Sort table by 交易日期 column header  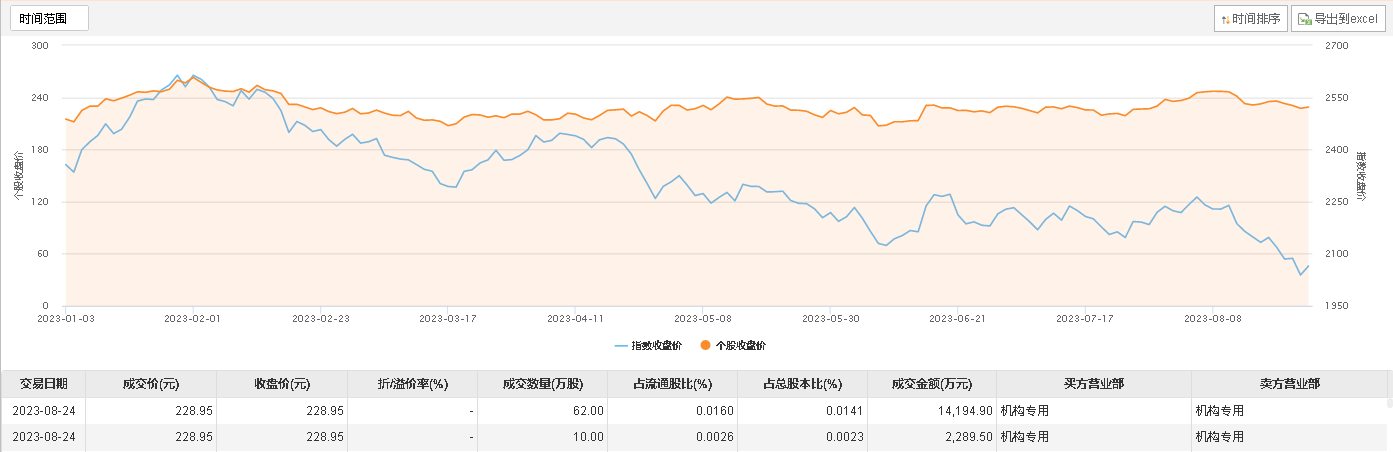[43, 384]
